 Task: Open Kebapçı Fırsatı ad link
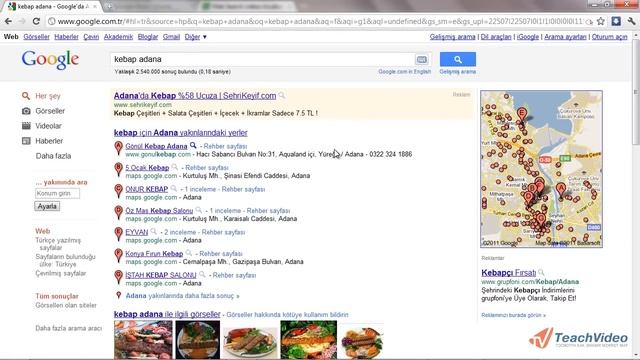[509, 273]
